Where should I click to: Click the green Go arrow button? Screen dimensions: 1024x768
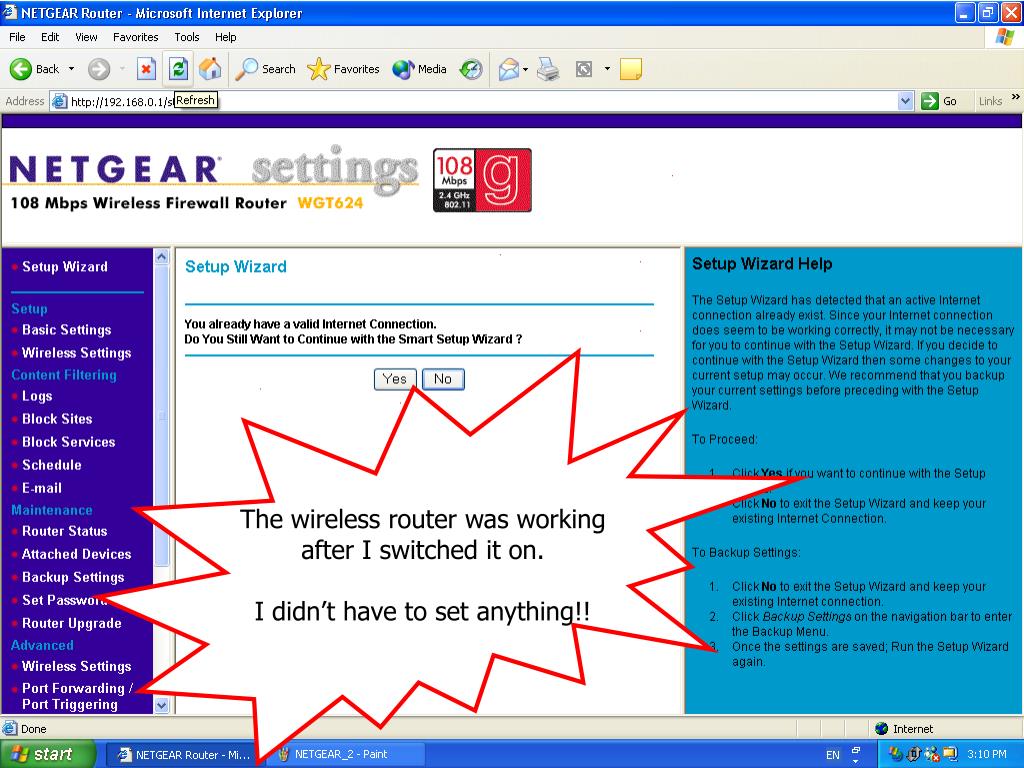929,101
